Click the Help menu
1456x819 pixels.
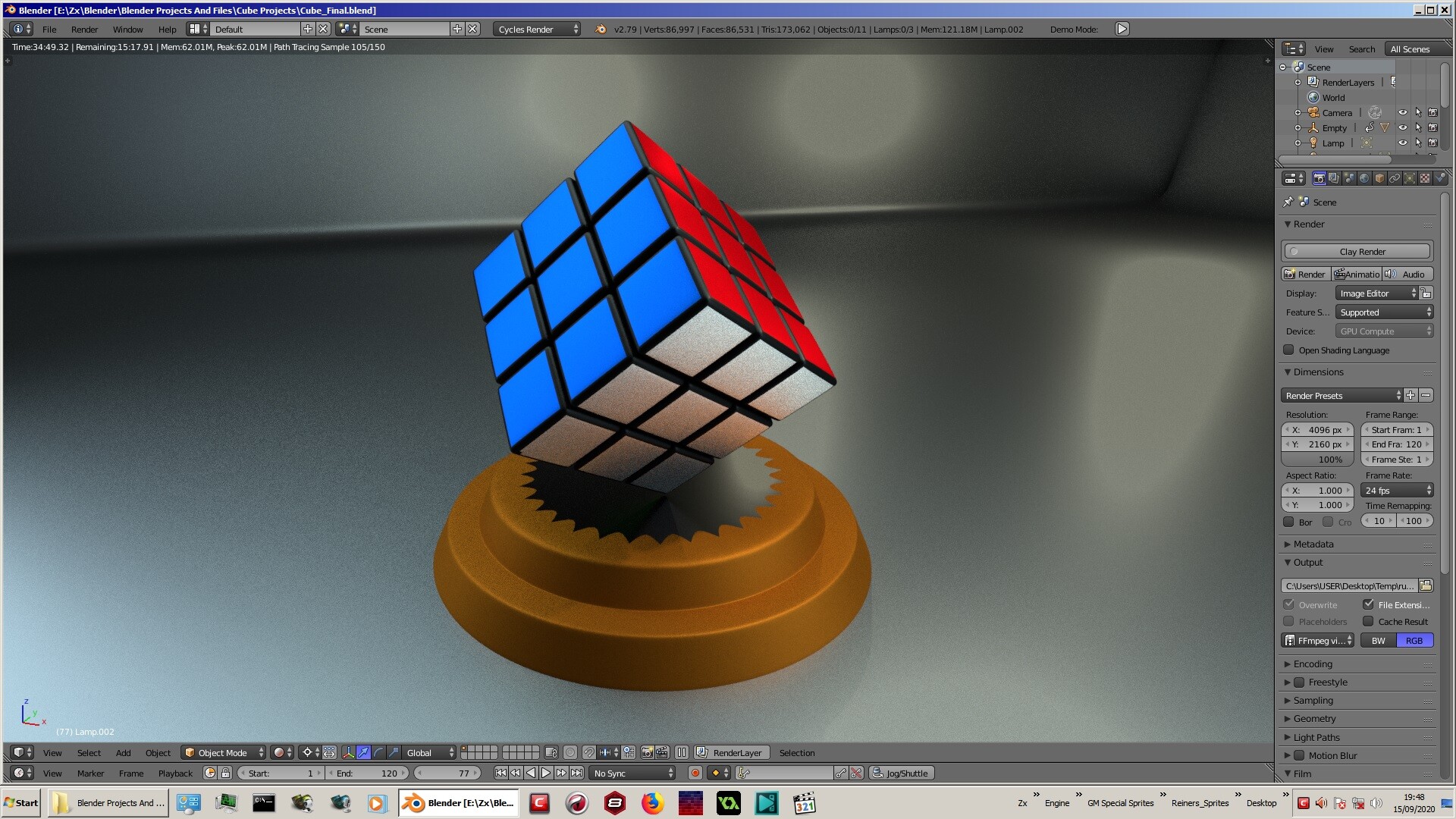click(167, 29)
